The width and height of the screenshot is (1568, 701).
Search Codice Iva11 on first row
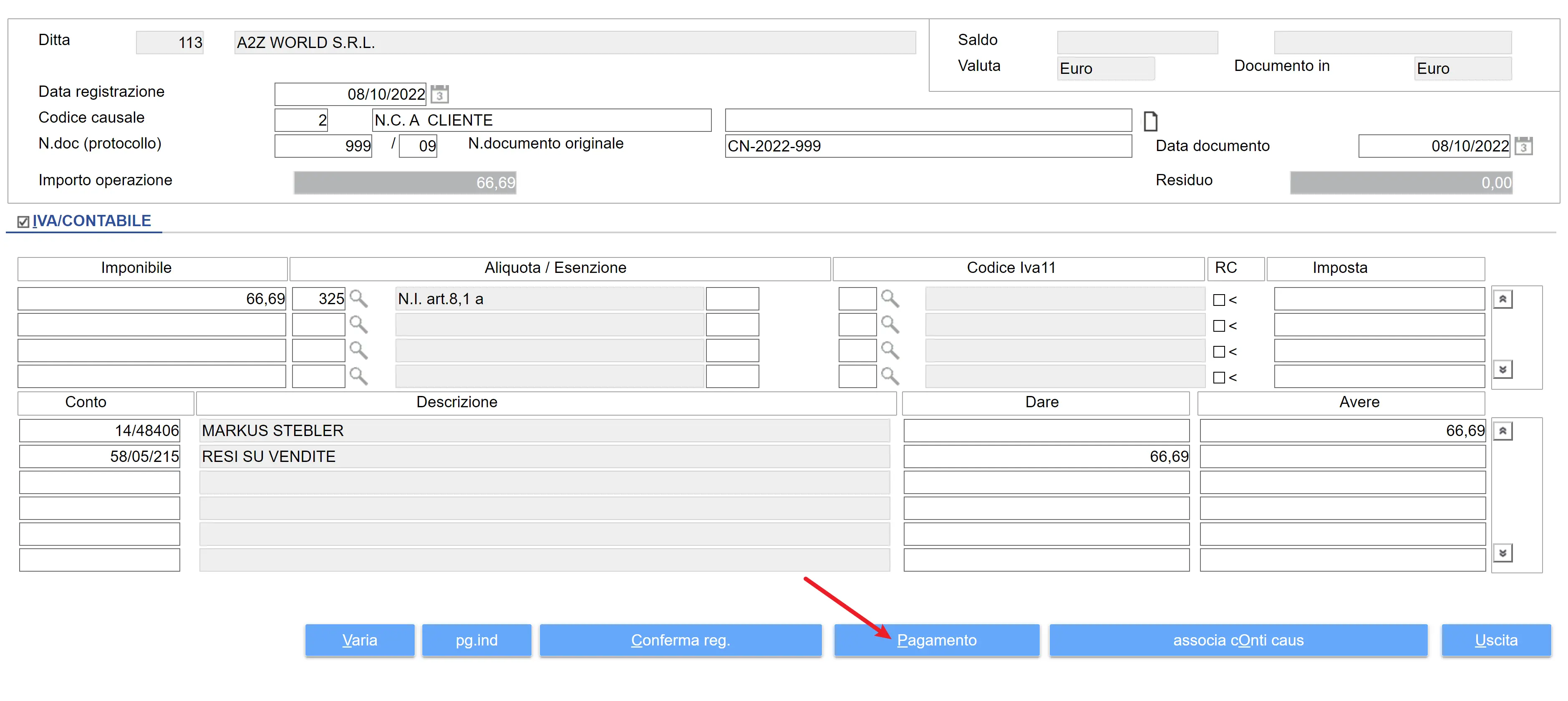coord(890,299)
